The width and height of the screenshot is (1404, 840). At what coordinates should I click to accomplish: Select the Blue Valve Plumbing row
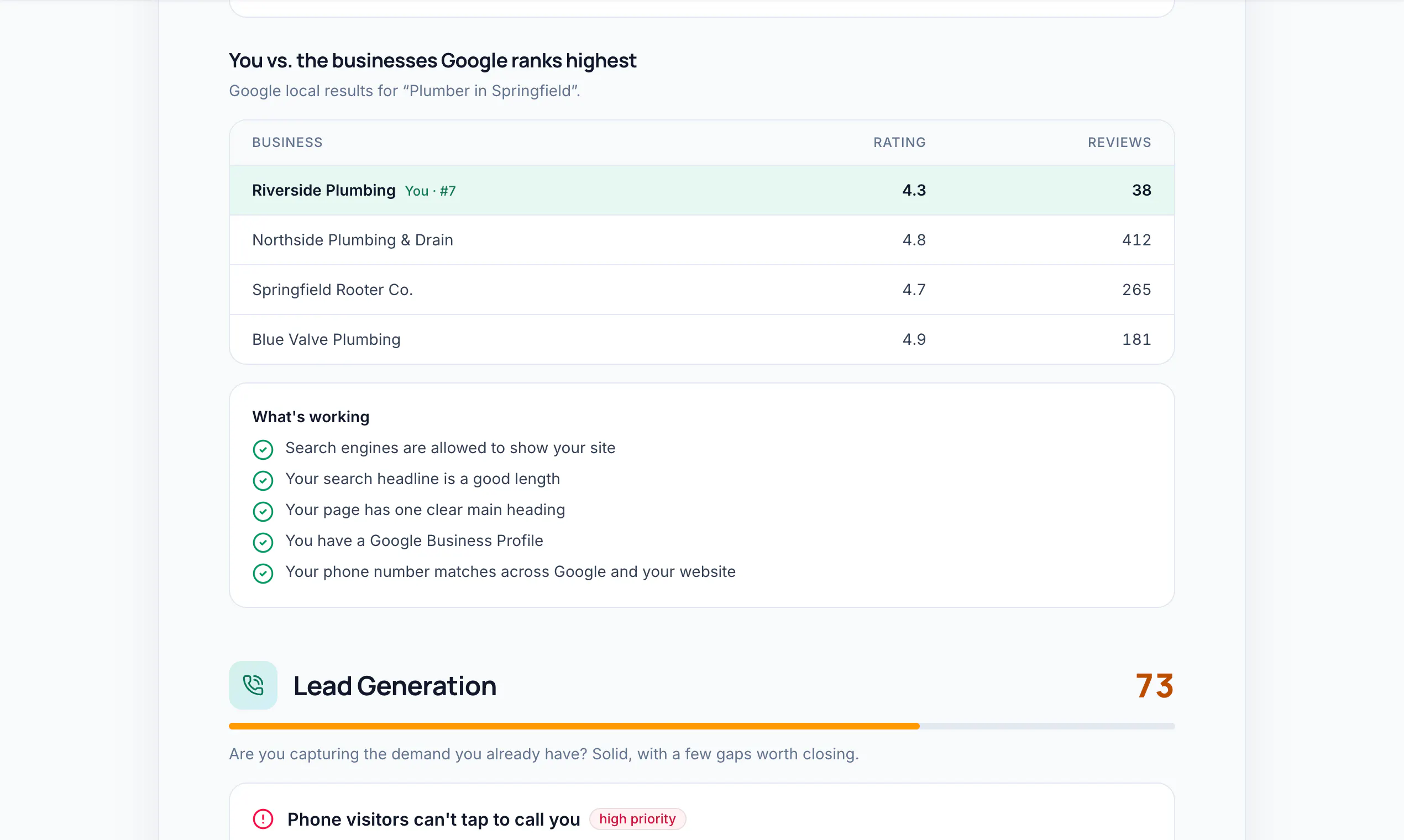701,339
